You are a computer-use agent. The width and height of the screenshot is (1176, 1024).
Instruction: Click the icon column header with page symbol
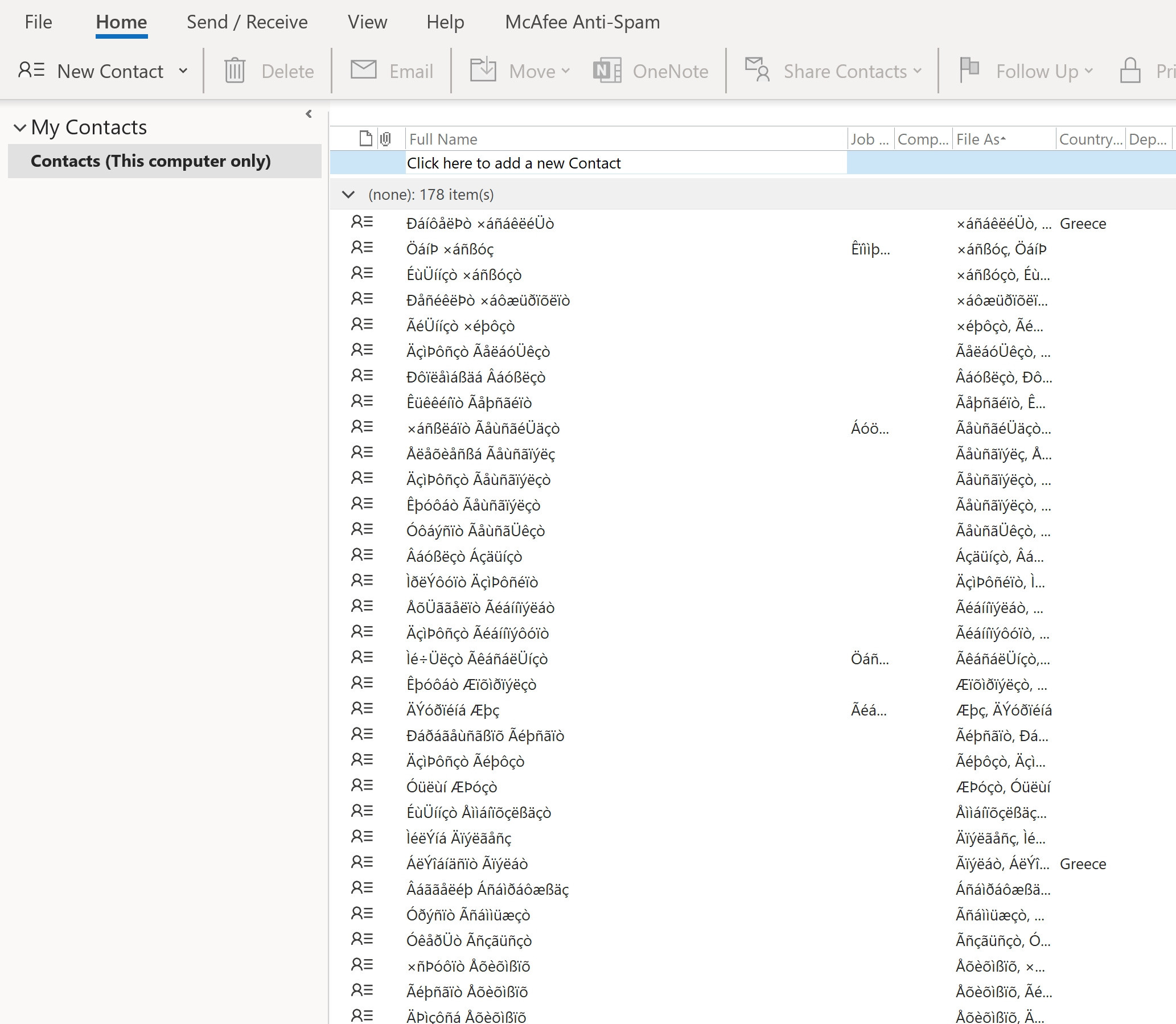(x=365, y=139)
